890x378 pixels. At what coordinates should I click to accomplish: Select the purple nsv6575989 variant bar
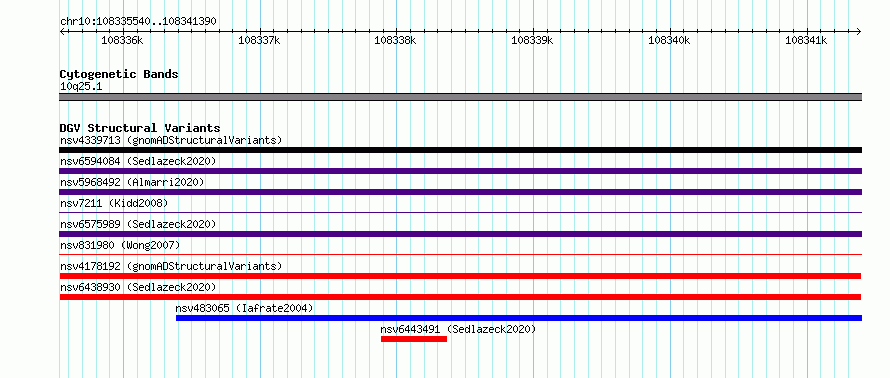(x=460, y=234)
